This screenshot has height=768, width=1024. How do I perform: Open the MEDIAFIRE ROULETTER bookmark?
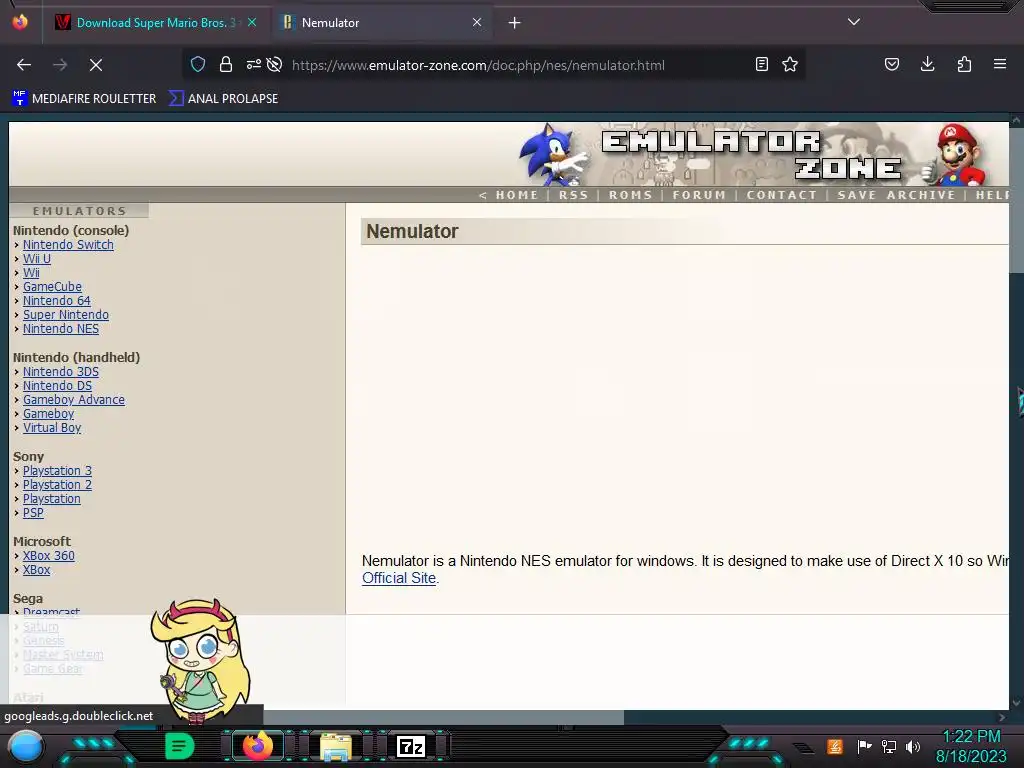click(84, 99)
